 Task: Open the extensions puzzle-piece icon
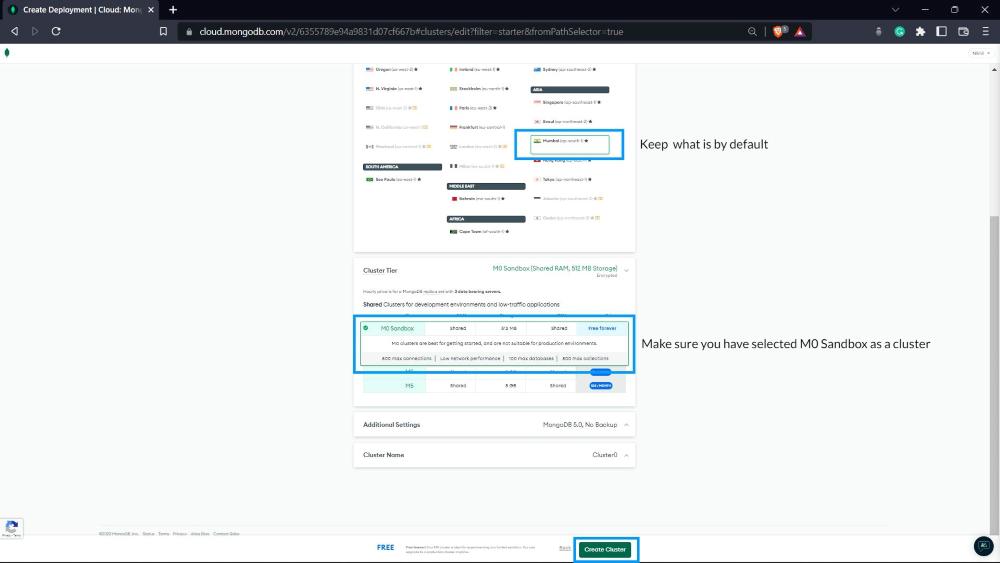point(920,31)
